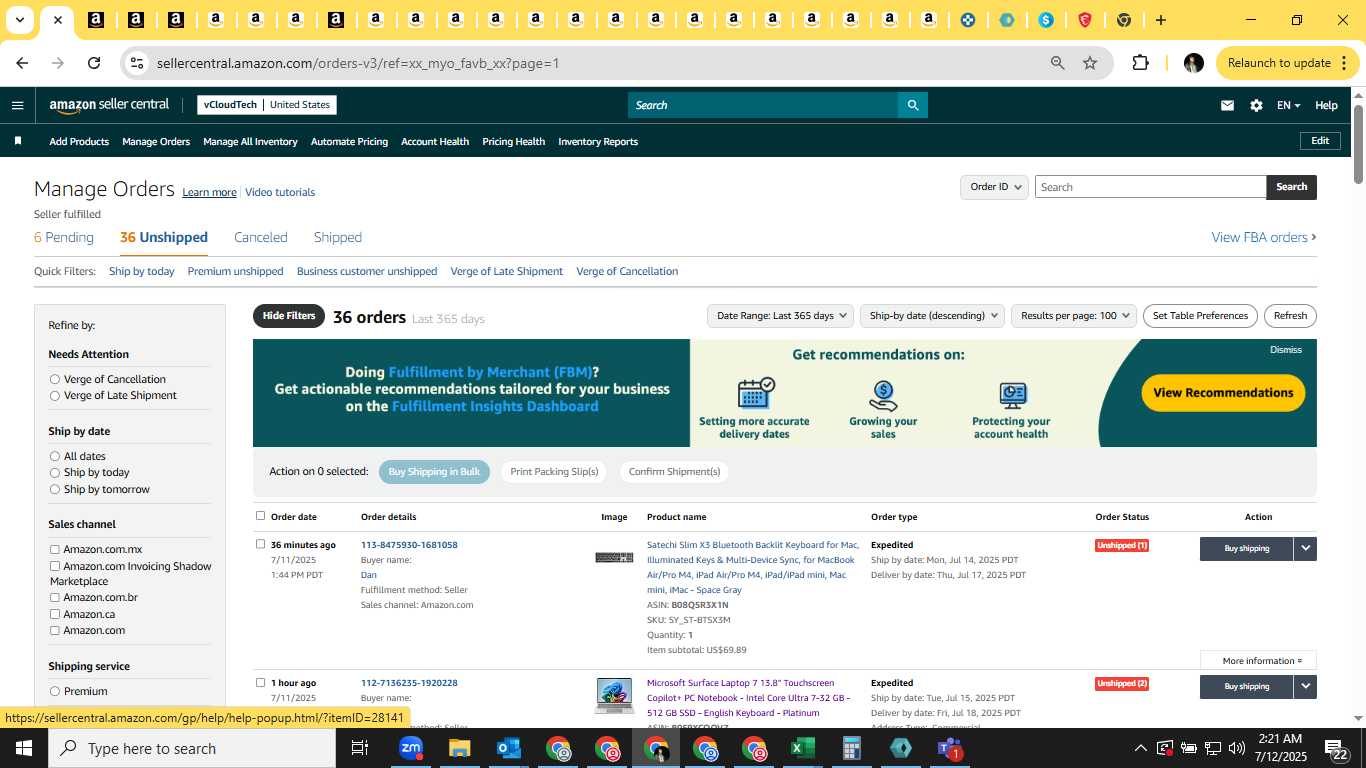1366x768 pixels.
Task: Select the All dates radio option
Action: (55, 456)
